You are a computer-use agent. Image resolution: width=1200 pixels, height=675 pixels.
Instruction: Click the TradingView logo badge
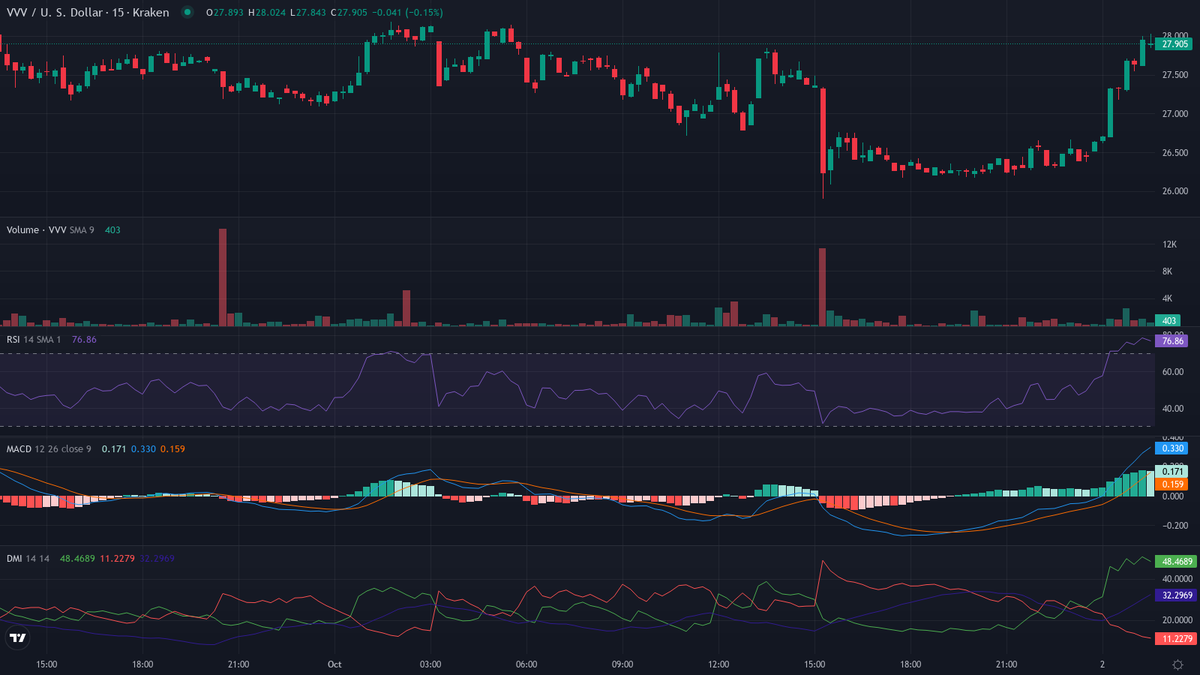[x=18, y=638]
